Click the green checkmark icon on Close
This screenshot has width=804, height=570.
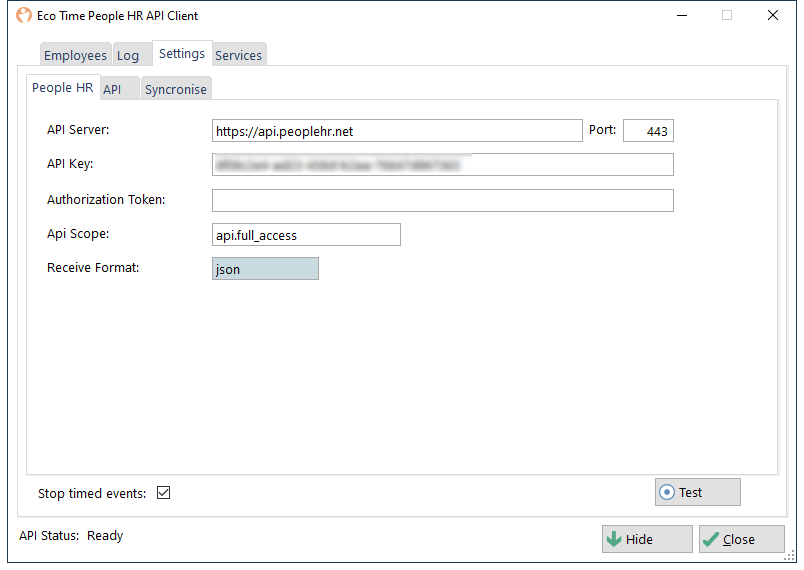click(711, 539)
